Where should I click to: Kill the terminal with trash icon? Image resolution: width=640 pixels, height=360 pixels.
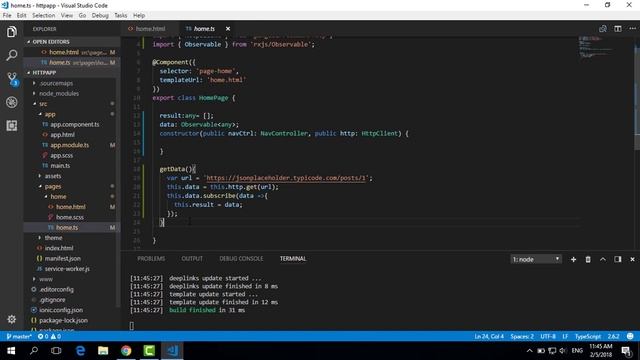click(x=588, y=259)
